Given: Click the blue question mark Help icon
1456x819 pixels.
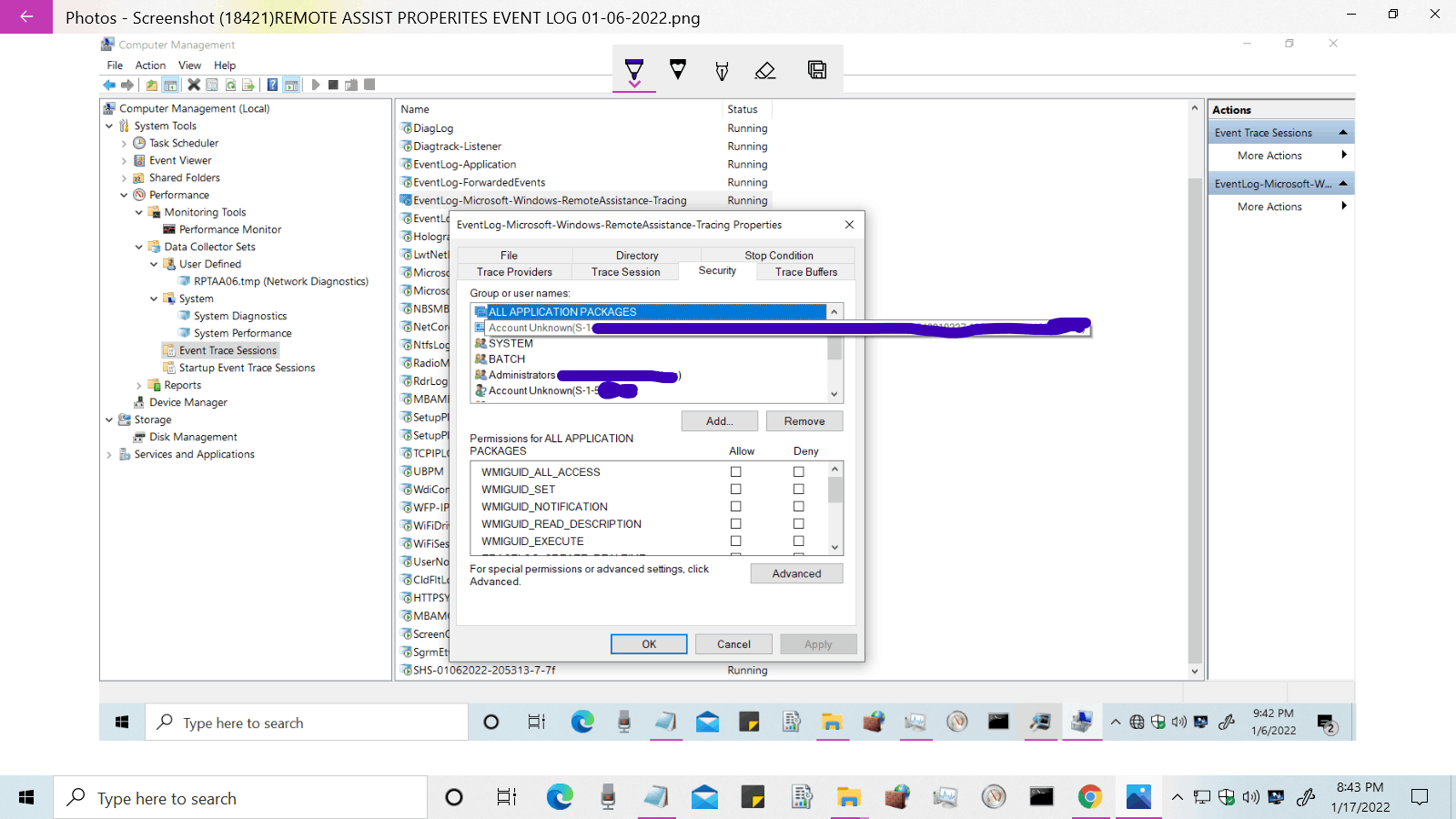Looking at the screenshot, I should (x=272, y=85).
